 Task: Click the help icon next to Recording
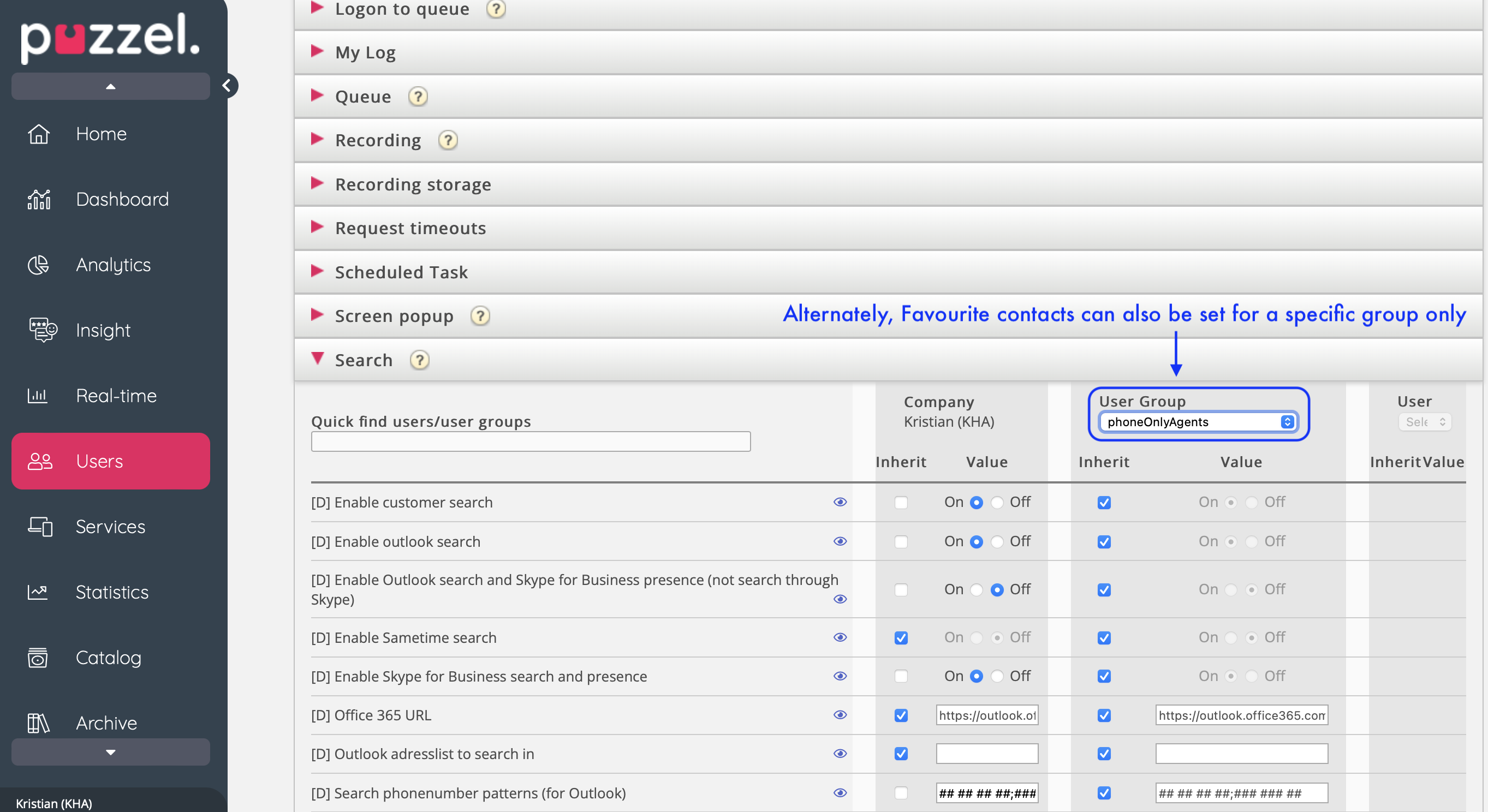click(x=448, y=140)
